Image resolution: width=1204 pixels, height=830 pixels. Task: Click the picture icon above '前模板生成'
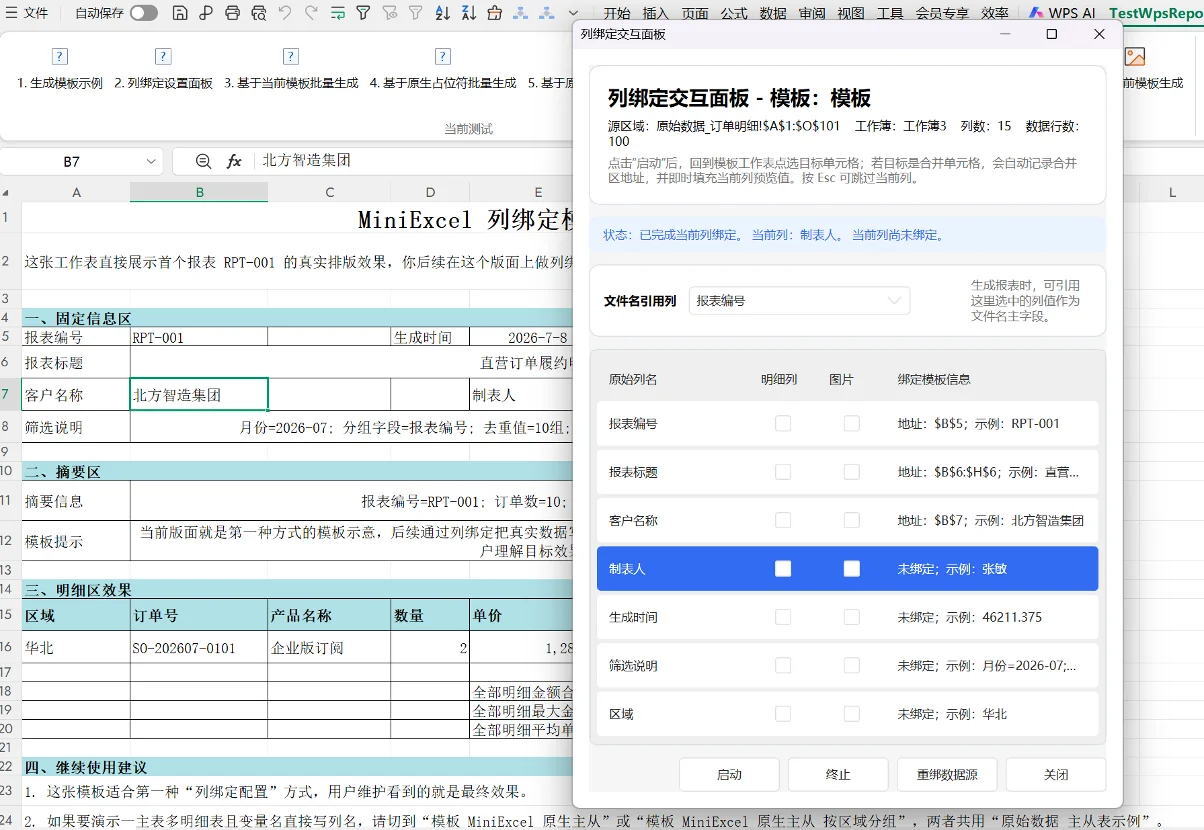tap(1135, 57)
